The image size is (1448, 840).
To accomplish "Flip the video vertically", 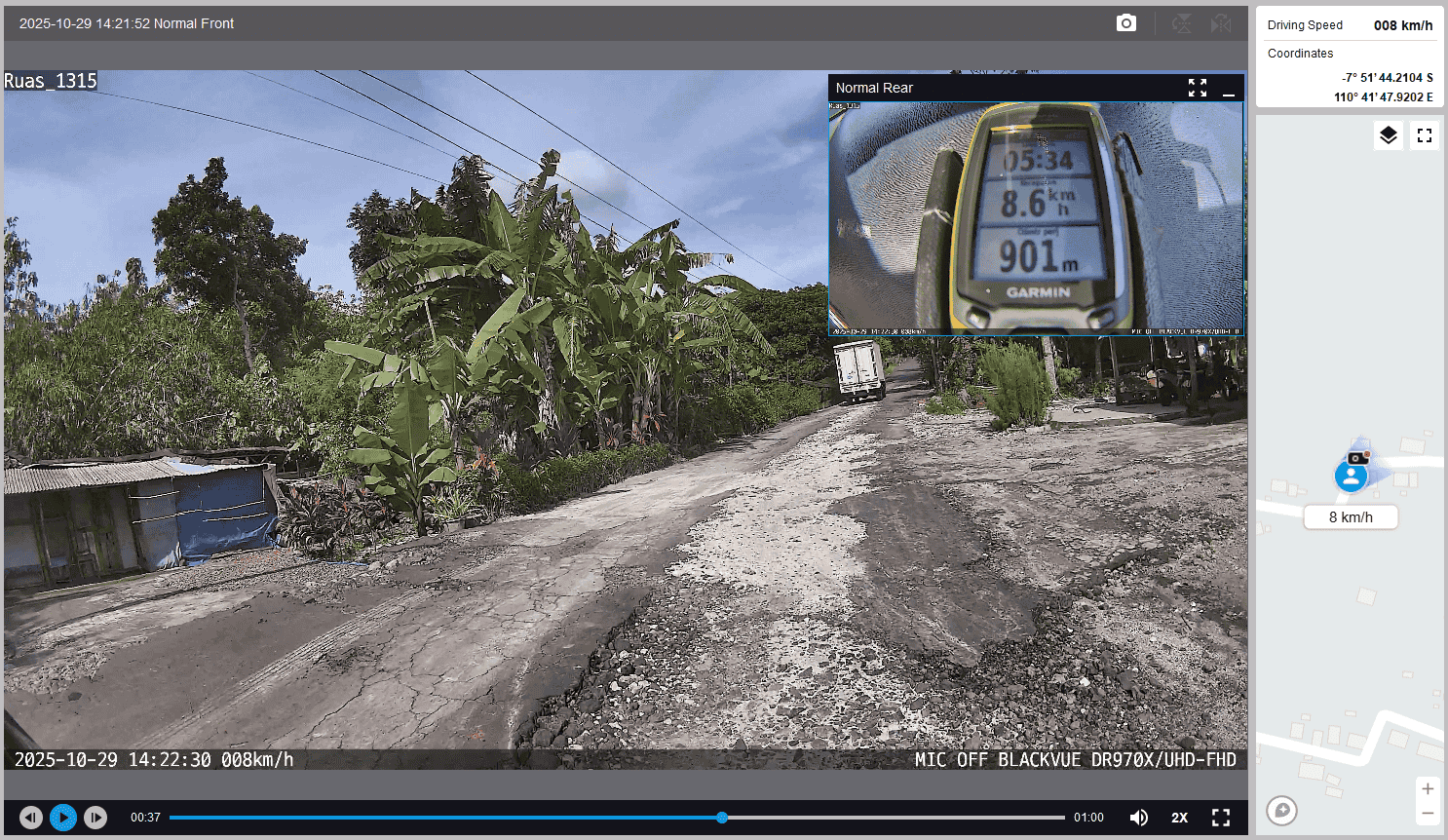I will (1181, 23).
